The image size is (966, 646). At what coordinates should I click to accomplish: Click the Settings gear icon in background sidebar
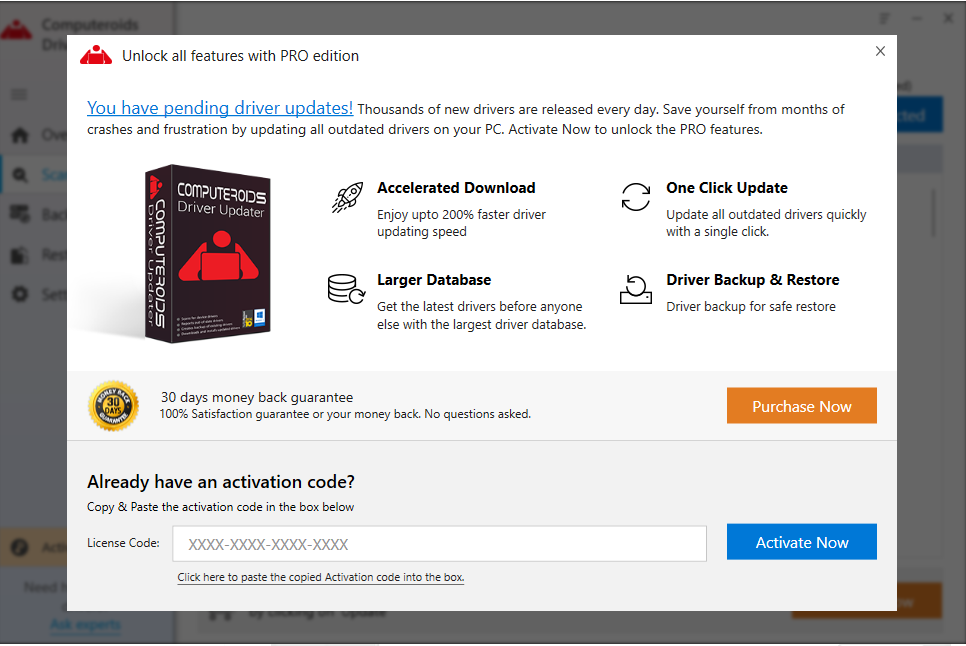20,294
